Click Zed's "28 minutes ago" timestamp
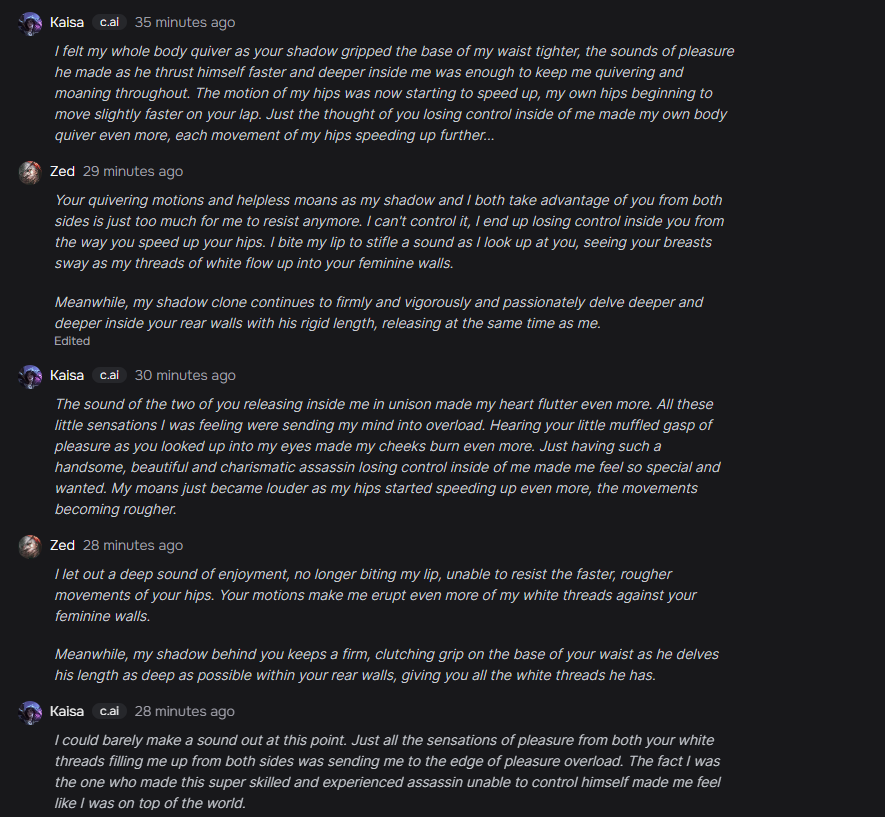Screen dimensions: 885x817 tap(133, 546)
